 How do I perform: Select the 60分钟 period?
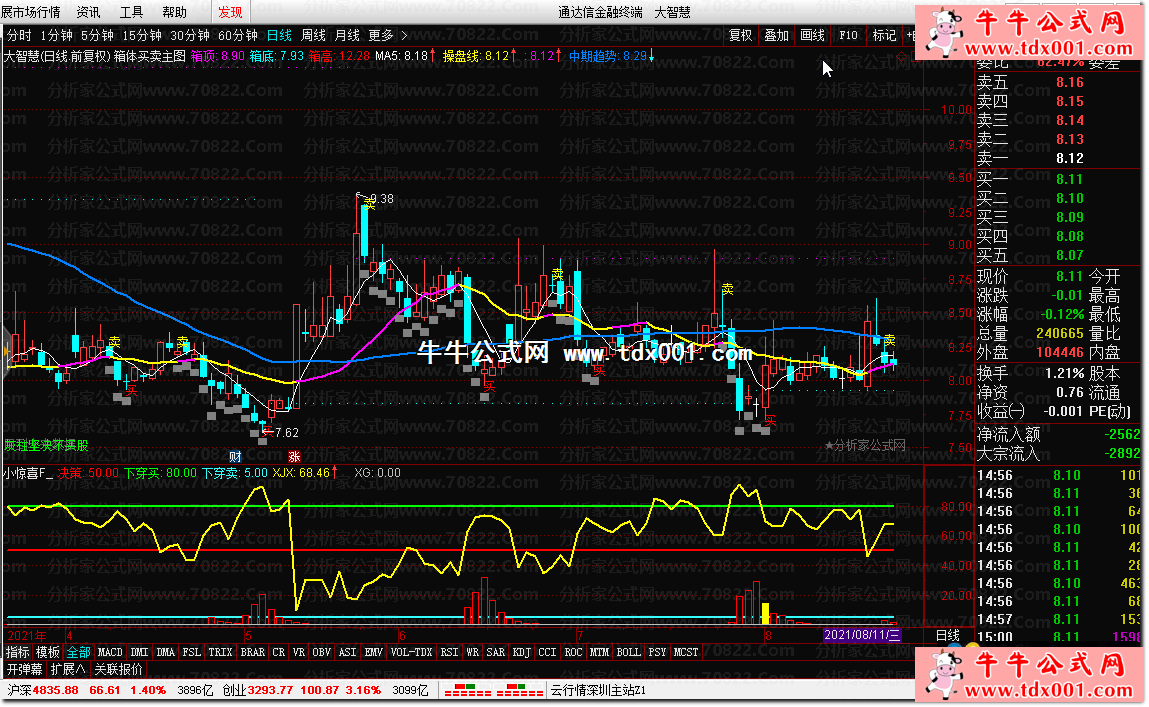pyautogui.click(x=238, y=35)
